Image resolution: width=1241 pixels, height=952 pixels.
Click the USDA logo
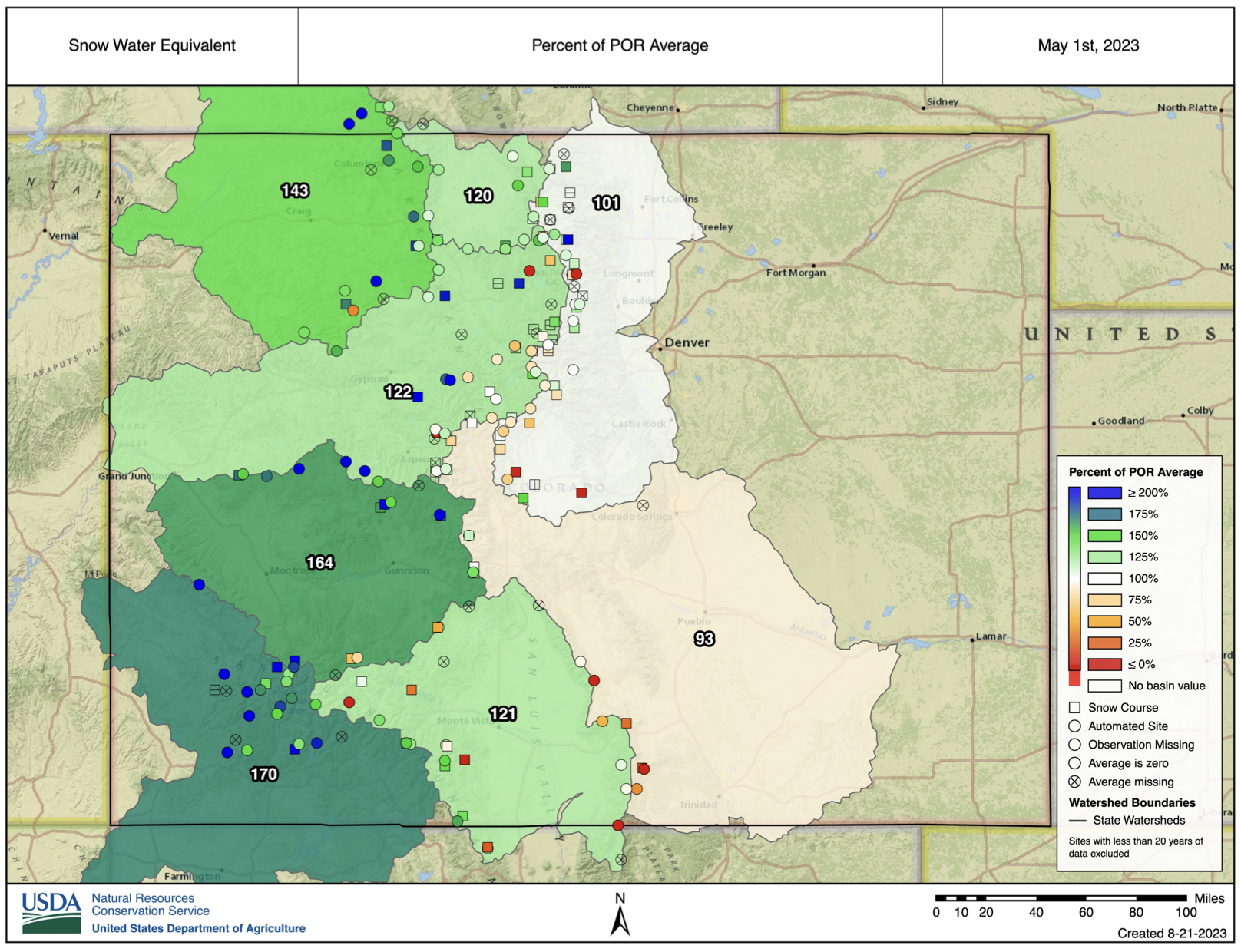[51, 912]
